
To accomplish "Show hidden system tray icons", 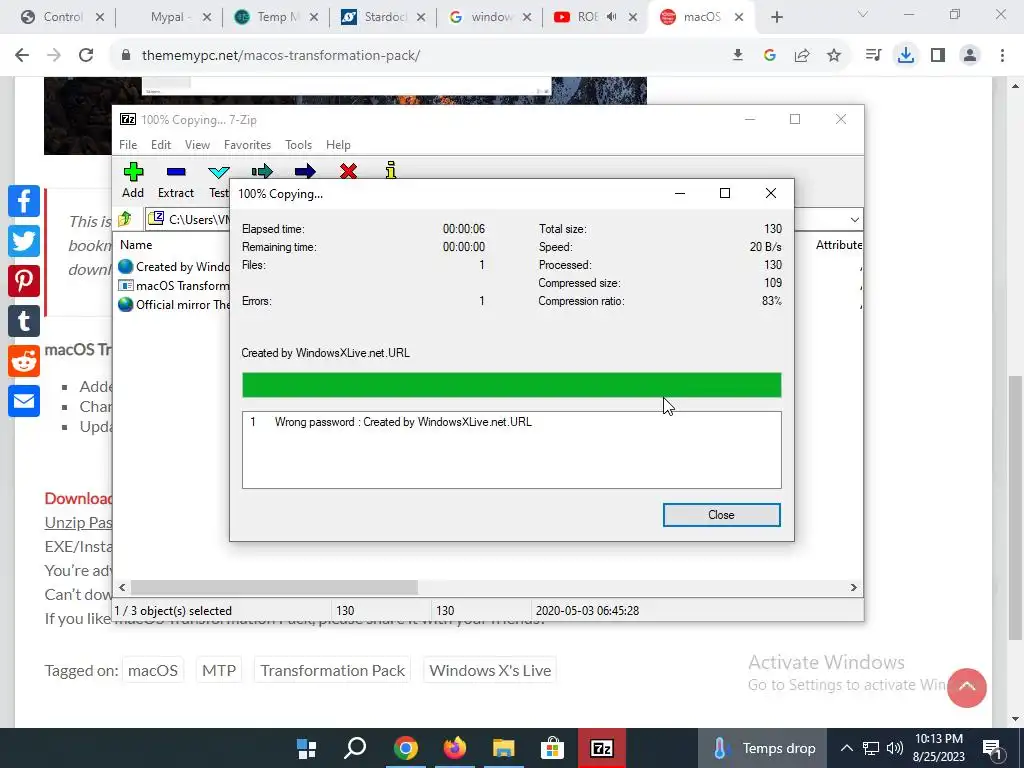I will (x=846, y=748).
